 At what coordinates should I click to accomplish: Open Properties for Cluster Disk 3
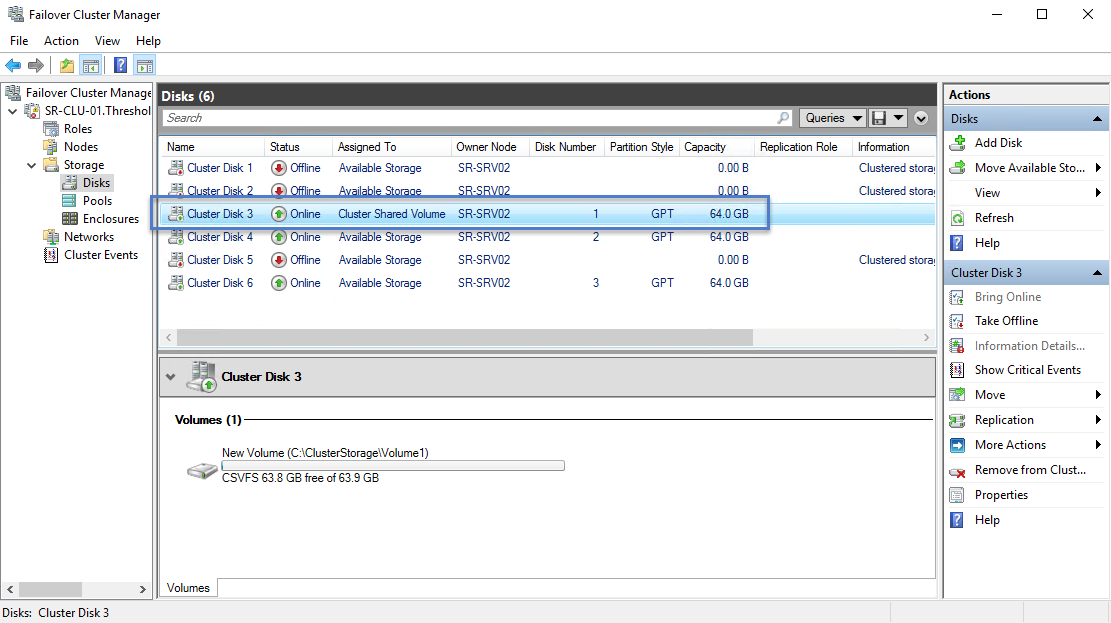[x=1000, y=494]
